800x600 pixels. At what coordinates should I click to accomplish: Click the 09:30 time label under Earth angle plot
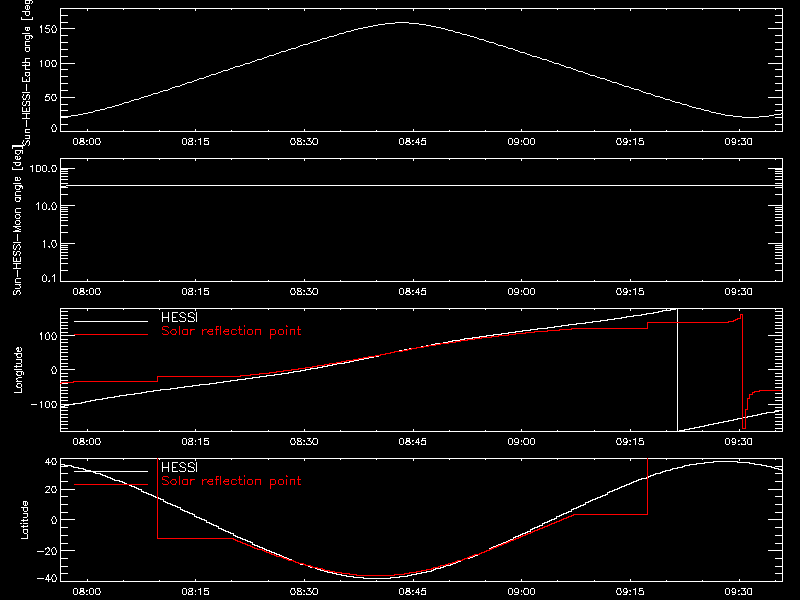pyautogui.click(x=739, y=142)
